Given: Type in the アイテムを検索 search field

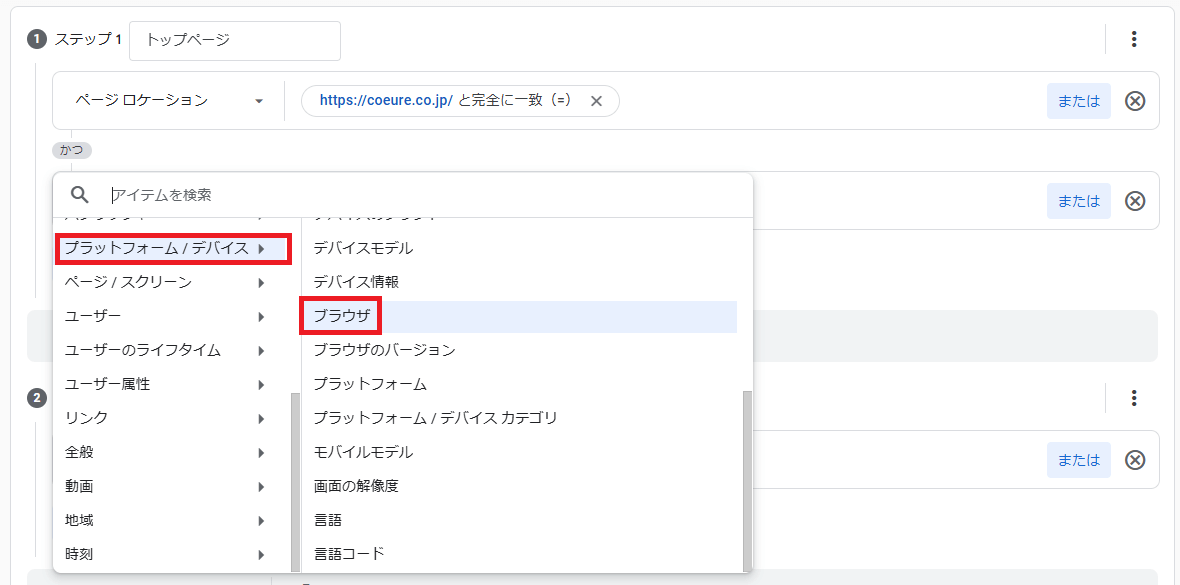Looking at the screenshot, I should point(420,195).
